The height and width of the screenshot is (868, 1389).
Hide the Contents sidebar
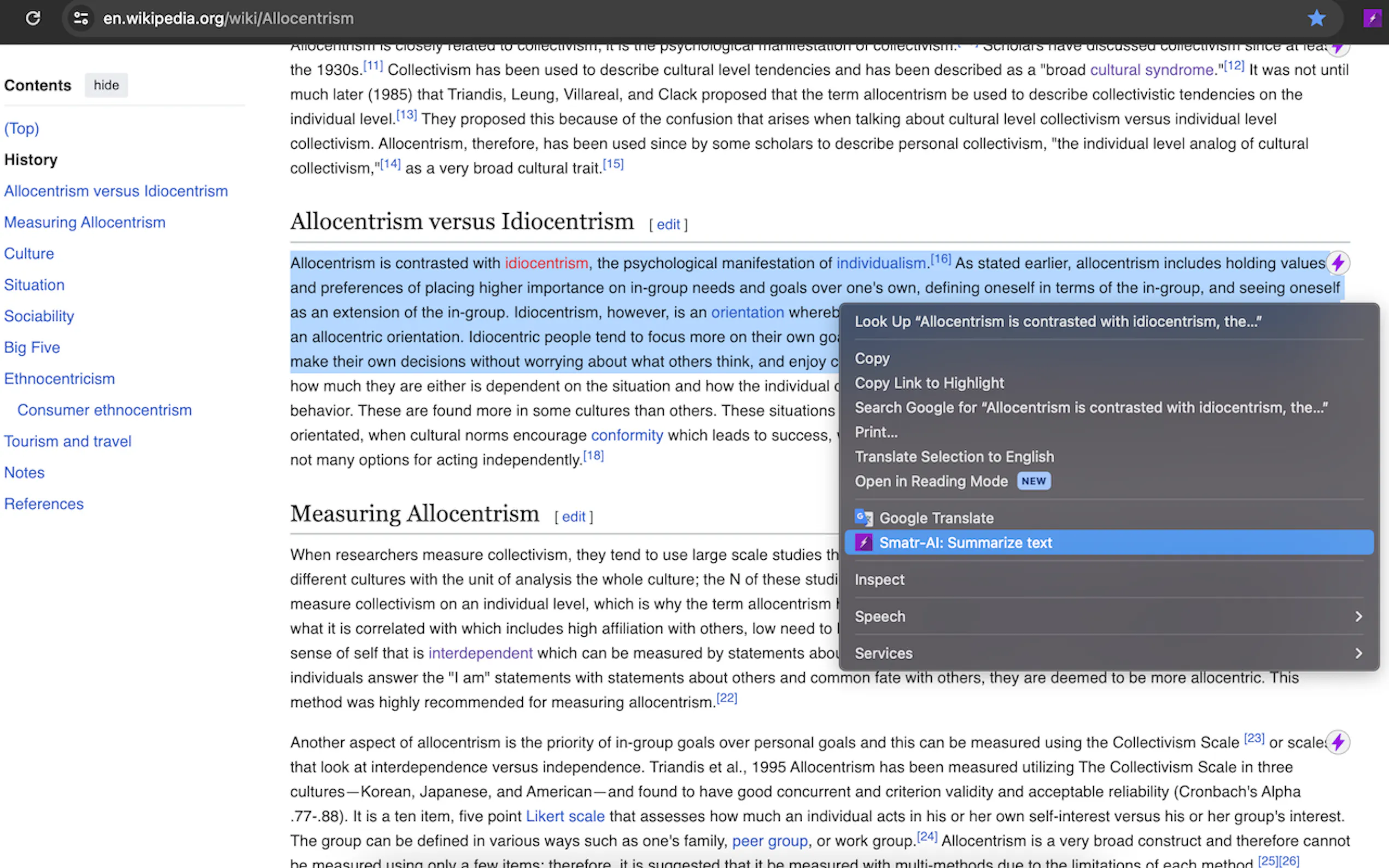coord(106,85)
